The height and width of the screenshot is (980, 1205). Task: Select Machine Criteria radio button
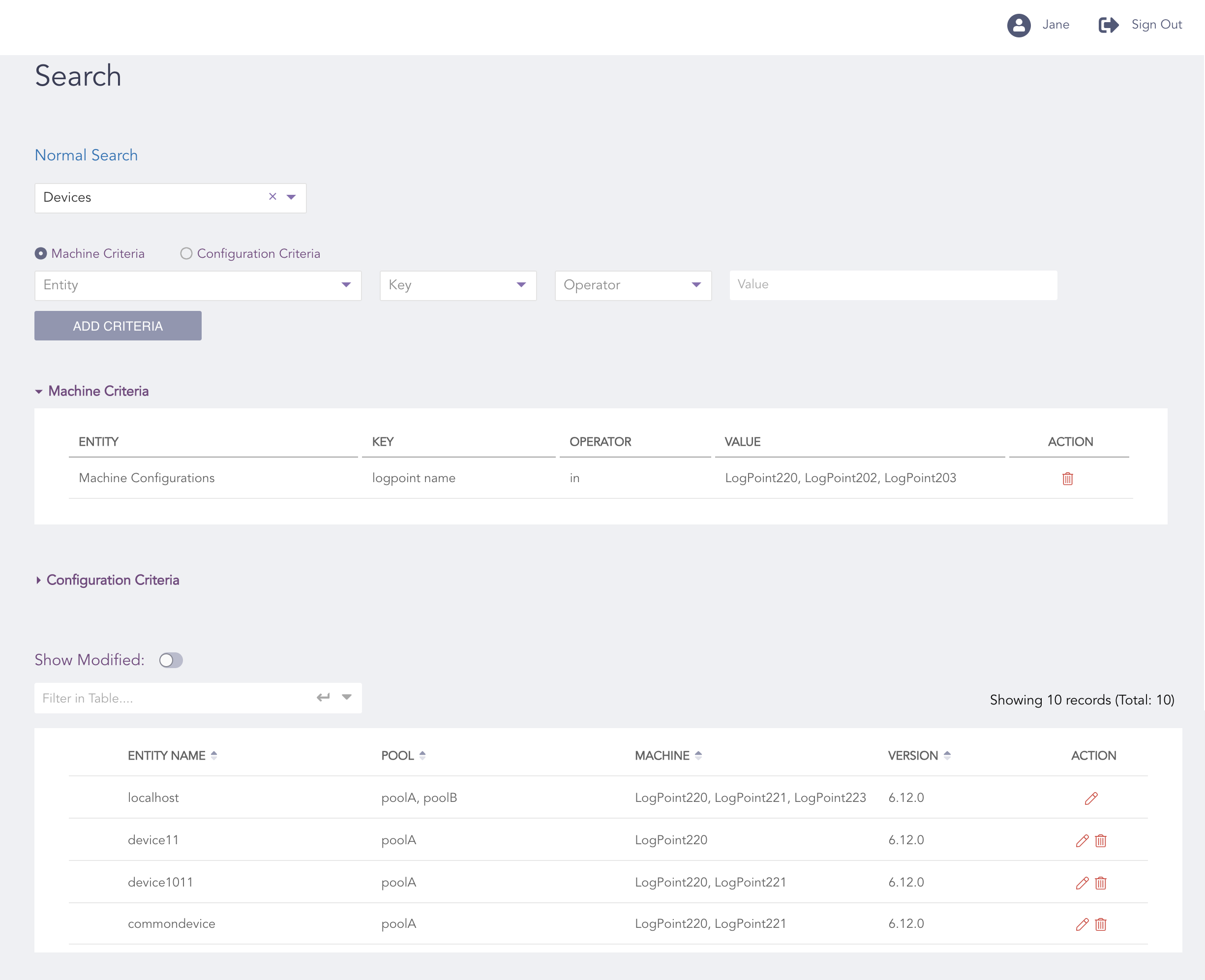[x=41, y=253]
